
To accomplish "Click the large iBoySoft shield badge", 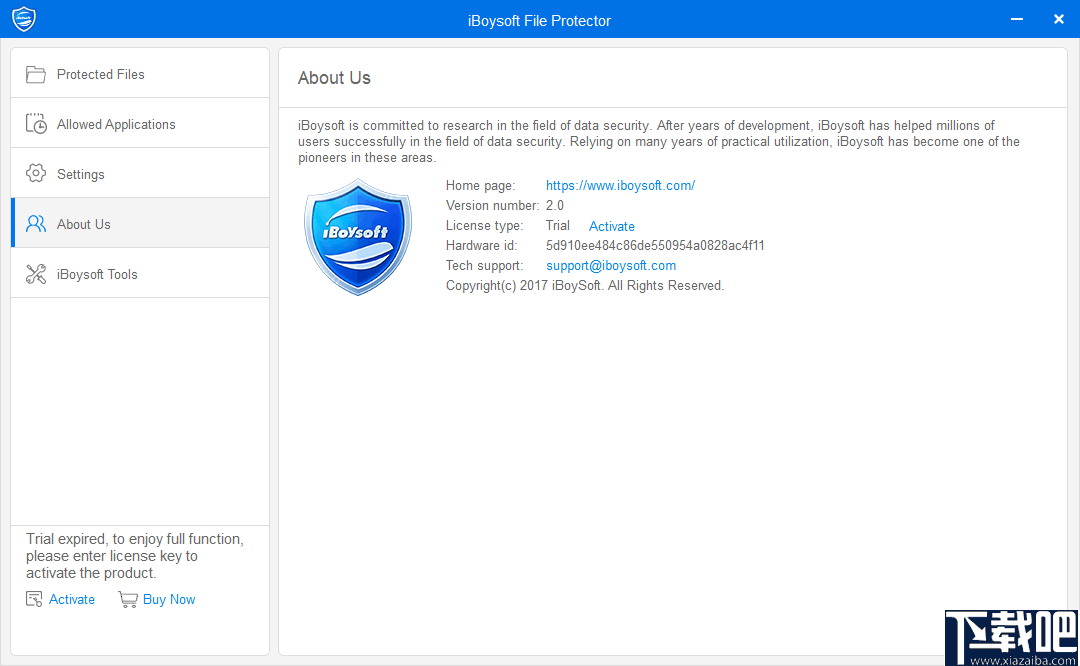I will pyautogui.click(x=357, y=237).
